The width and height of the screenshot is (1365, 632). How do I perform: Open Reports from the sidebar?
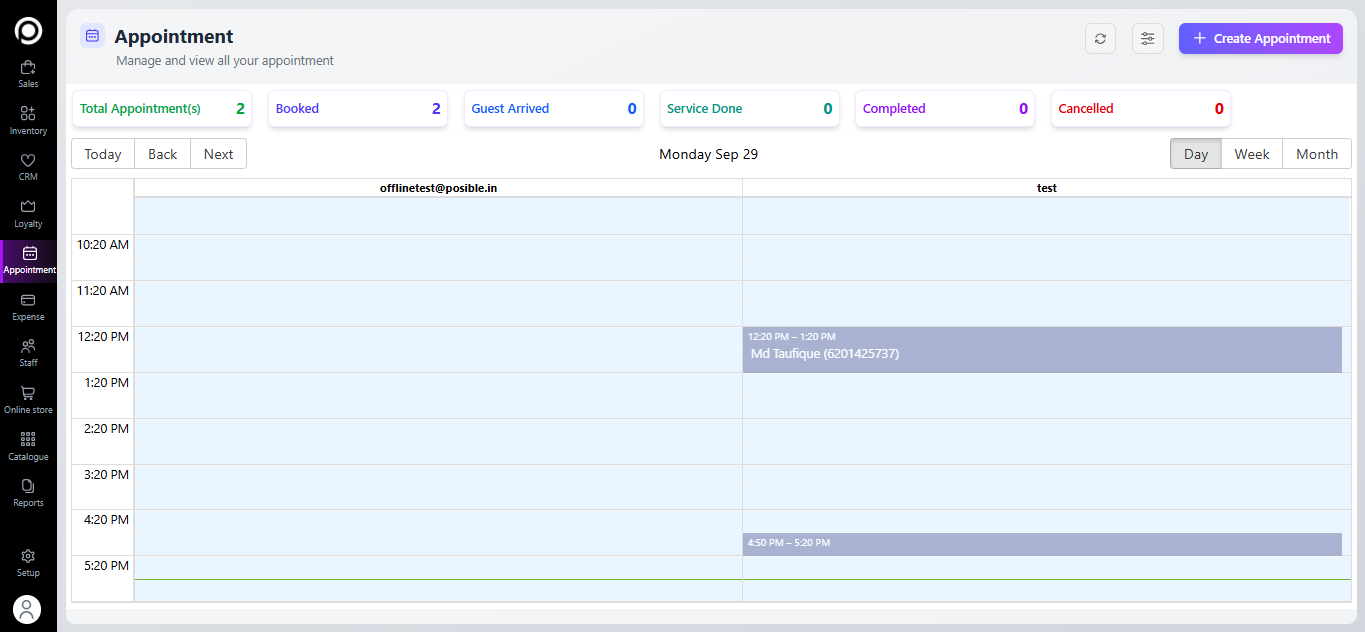[28, 492]
